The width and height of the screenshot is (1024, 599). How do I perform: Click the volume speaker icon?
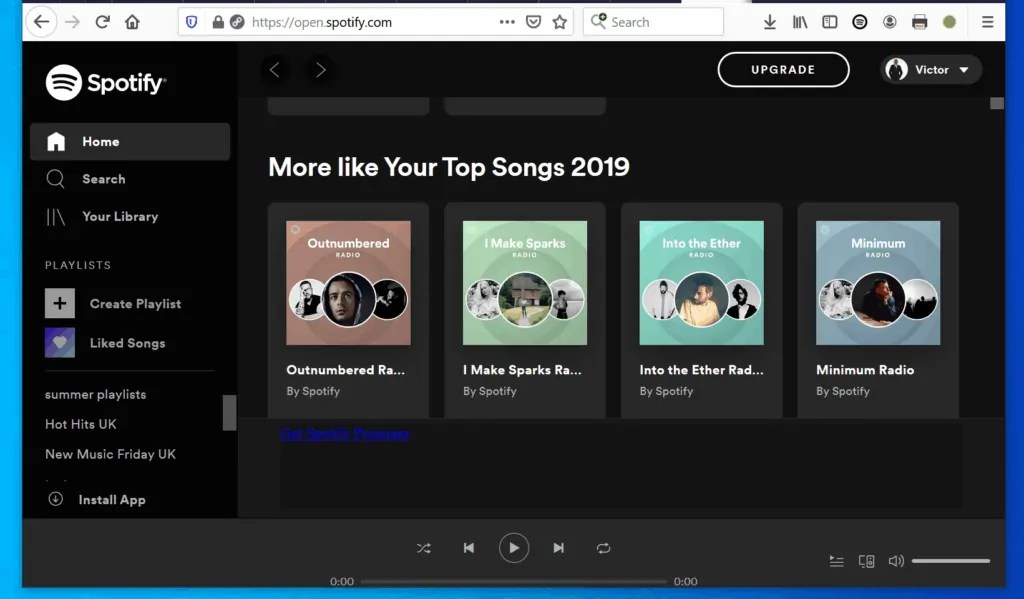coord(896,561)
